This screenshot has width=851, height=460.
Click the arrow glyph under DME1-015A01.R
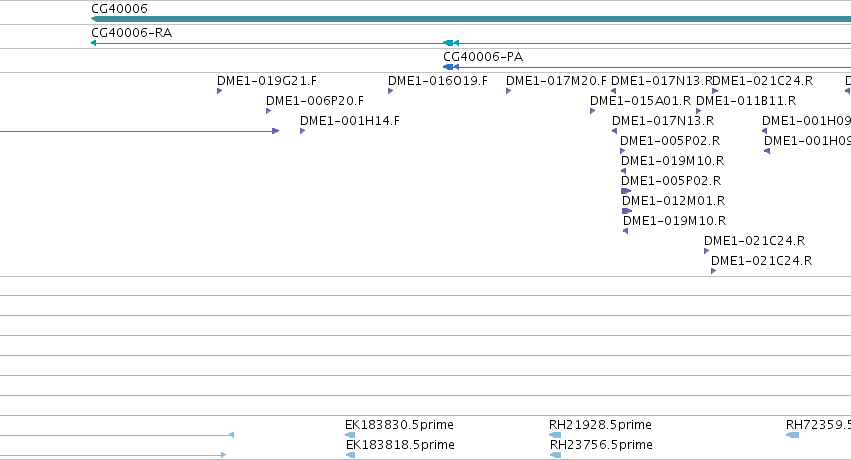[x=592, y=111]
